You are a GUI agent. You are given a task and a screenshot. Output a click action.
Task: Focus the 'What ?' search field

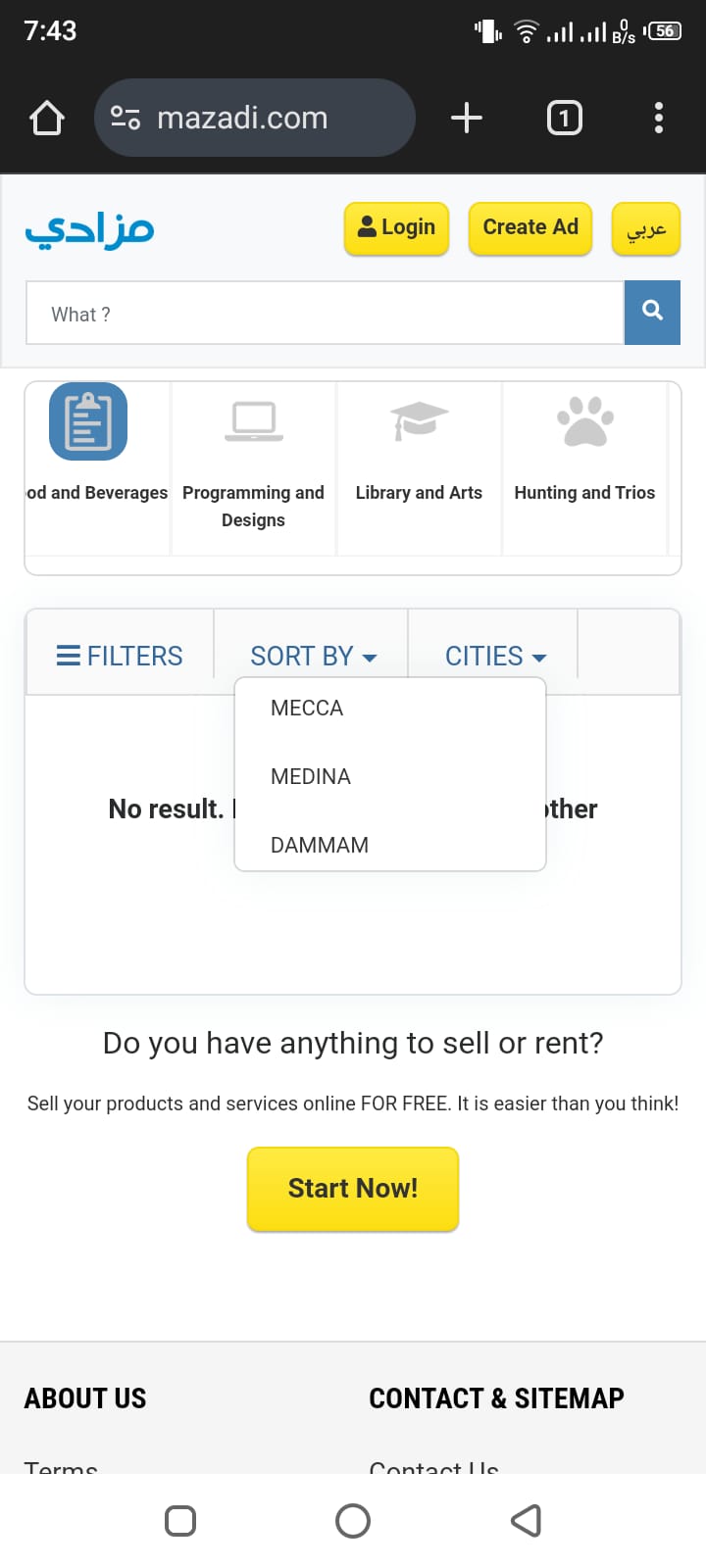324,314
